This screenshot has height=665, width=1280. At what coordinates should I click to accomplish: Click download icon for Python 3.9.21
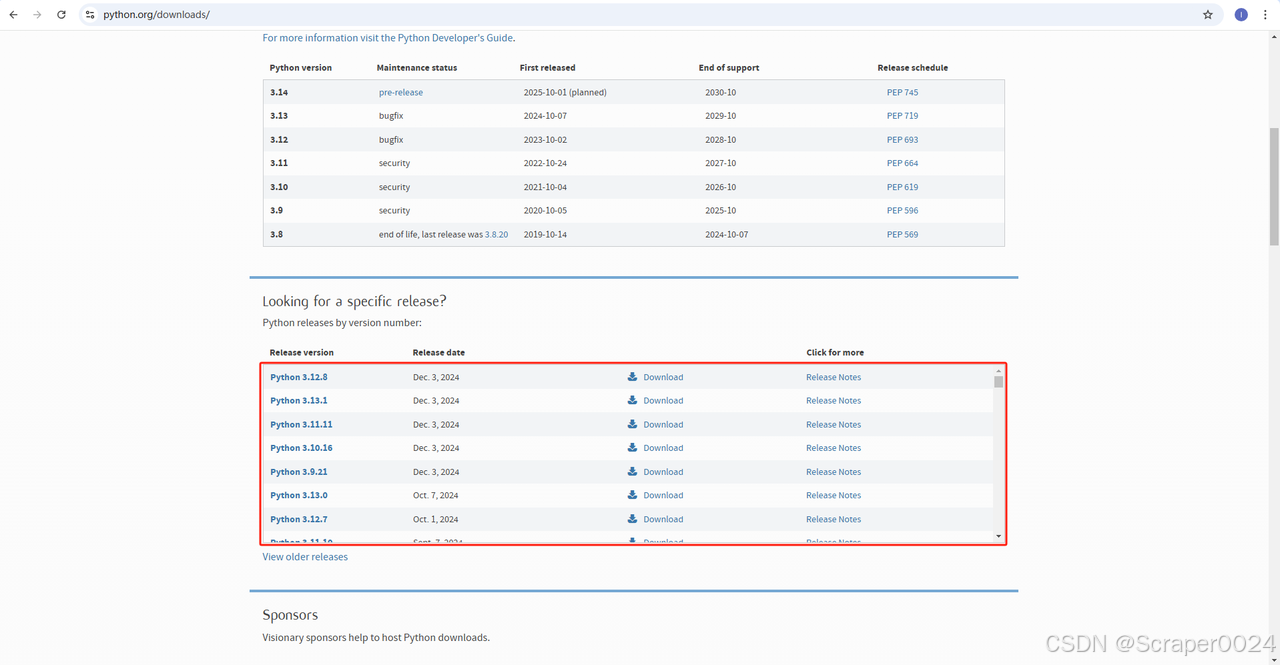click(632, 471)
